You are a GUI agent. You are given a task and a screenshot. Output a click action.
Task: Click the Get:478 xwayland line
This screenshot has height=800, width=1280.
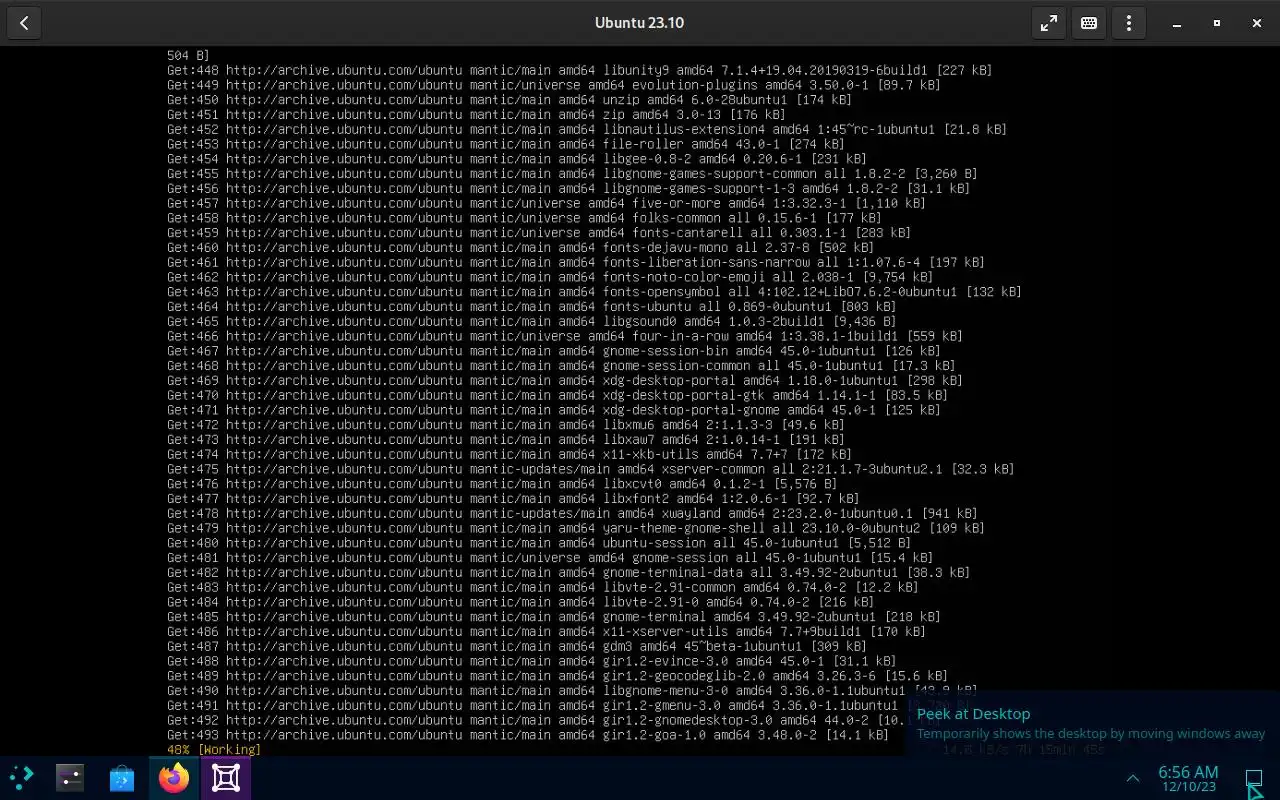(x=573, y=513)
